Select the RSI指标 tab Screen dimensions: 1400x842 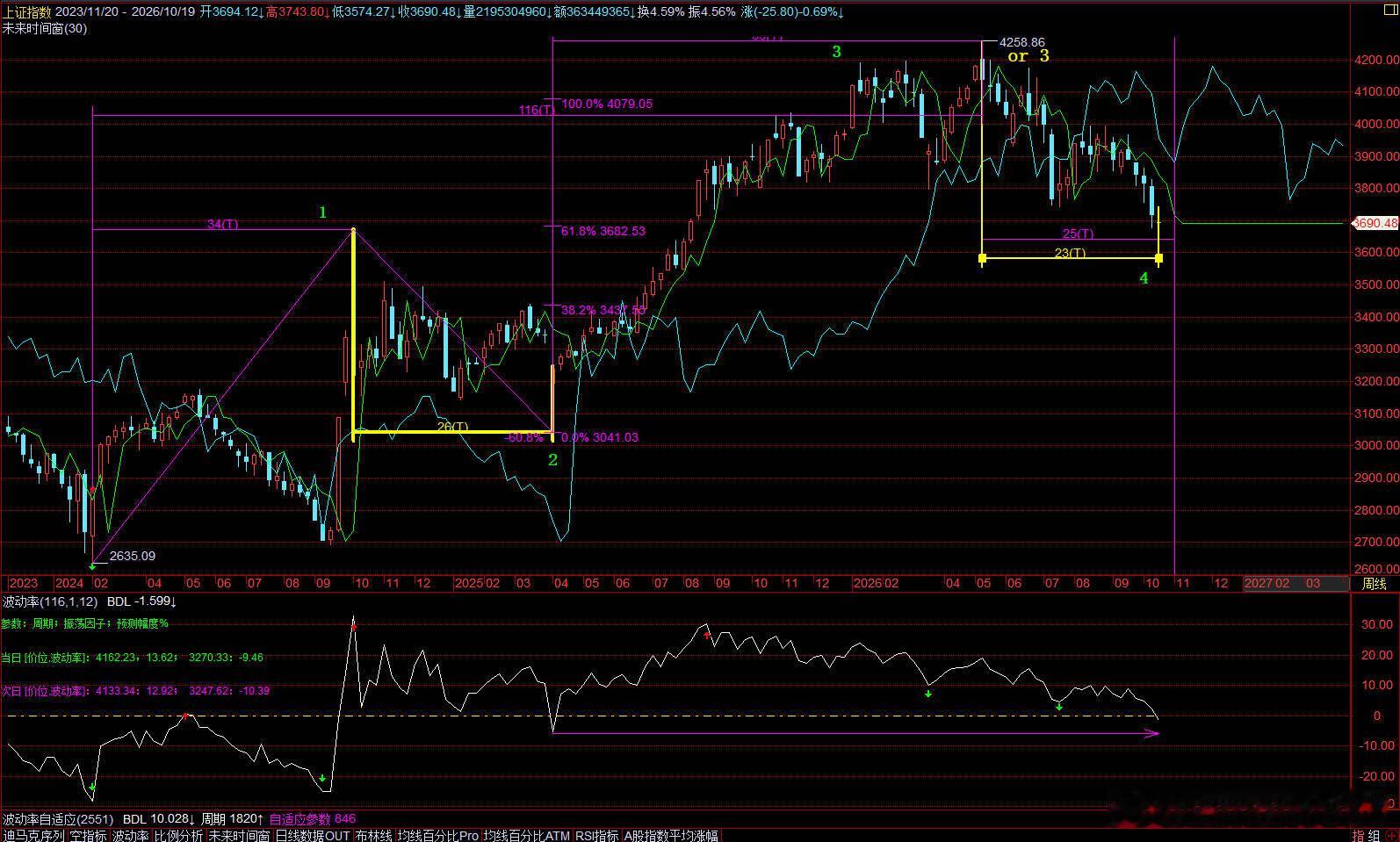click(596, 835)
